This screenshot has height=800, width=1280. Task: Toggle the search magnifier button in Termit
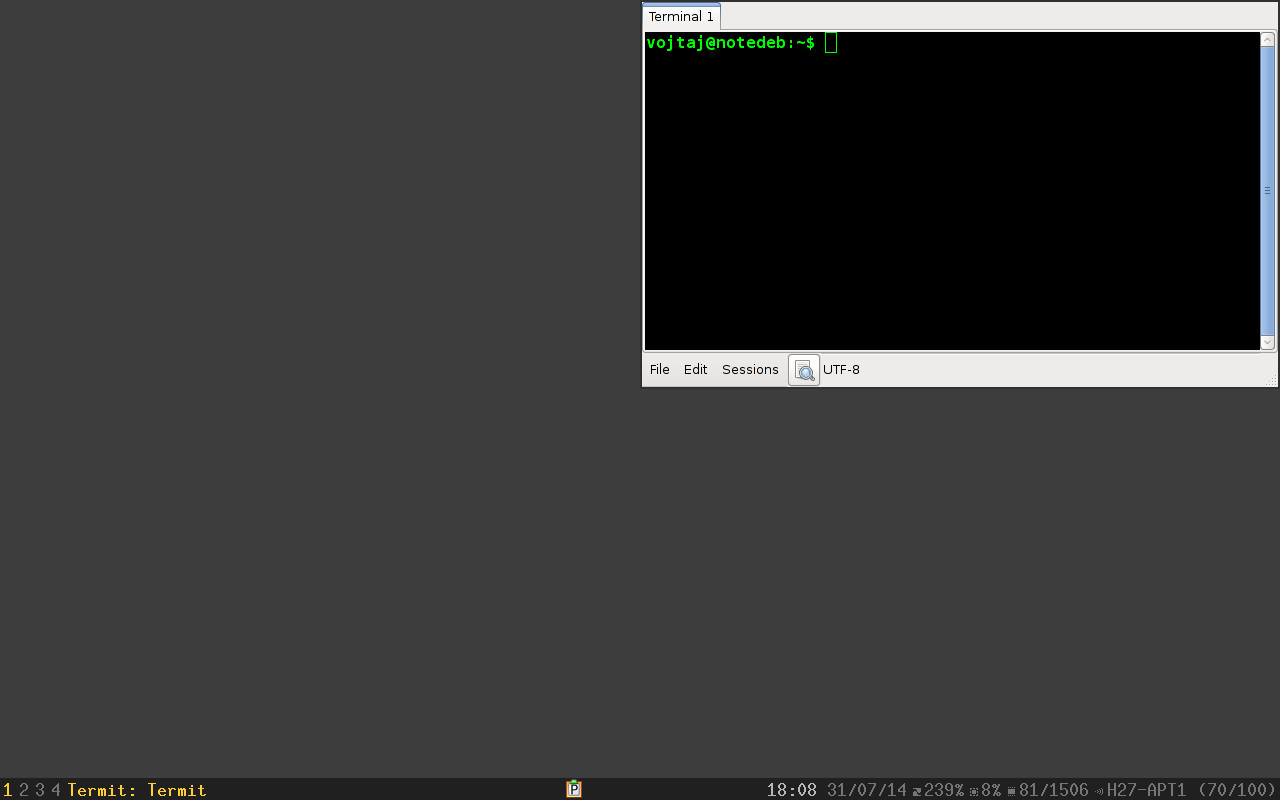(804, 370)
